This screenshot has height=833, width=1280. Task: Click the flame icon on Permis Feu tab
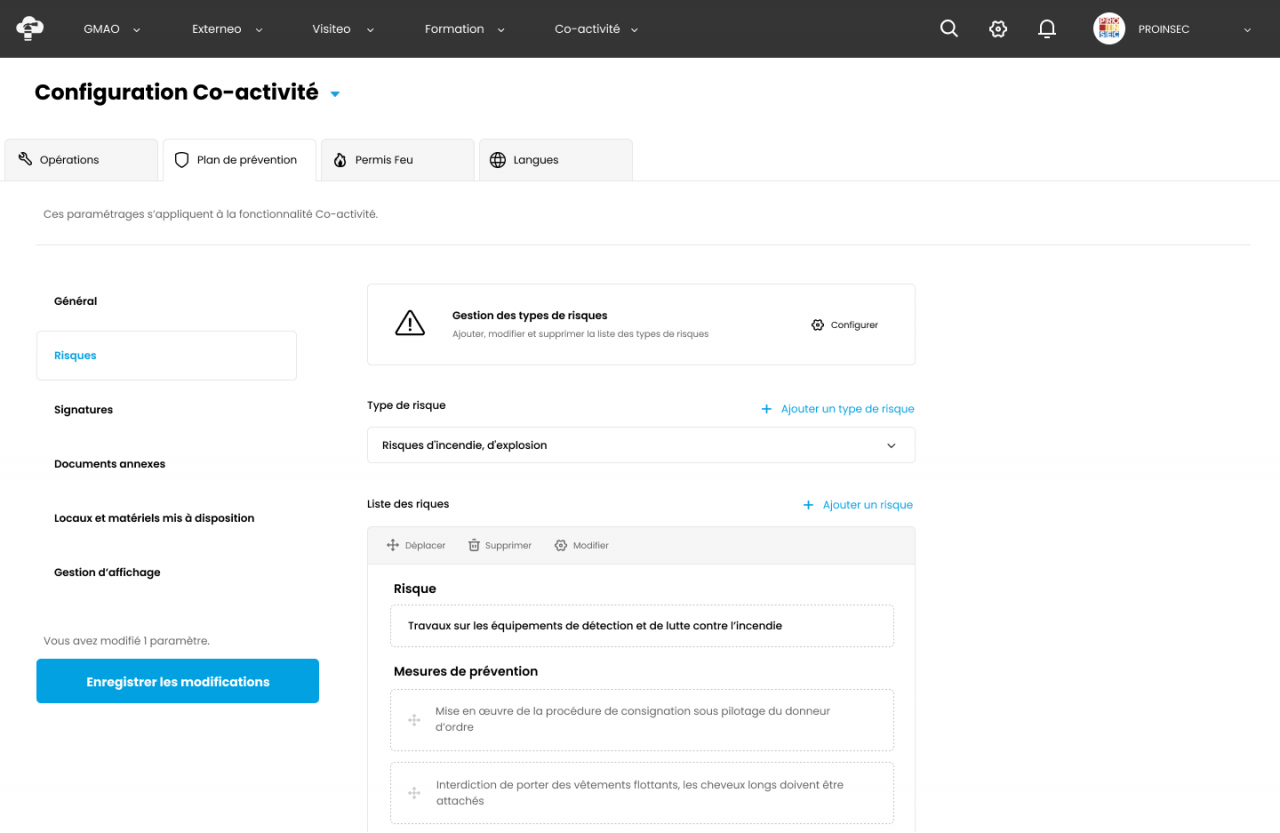(x=340, y=160)
